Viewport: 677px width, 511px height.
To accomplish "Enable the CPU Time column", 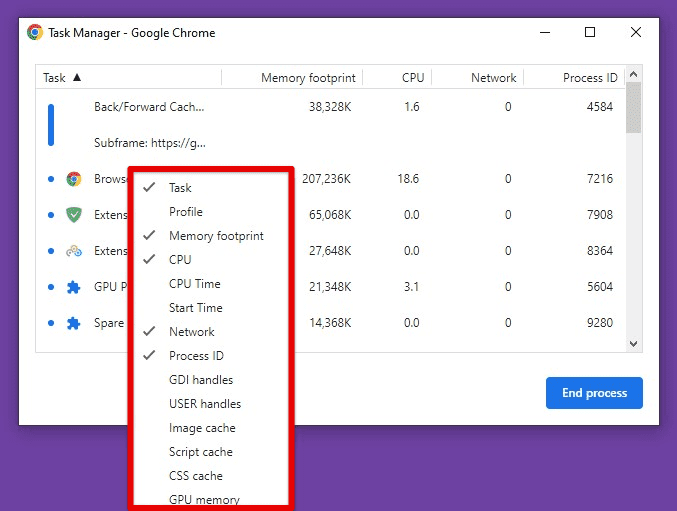I will point(211,284).
